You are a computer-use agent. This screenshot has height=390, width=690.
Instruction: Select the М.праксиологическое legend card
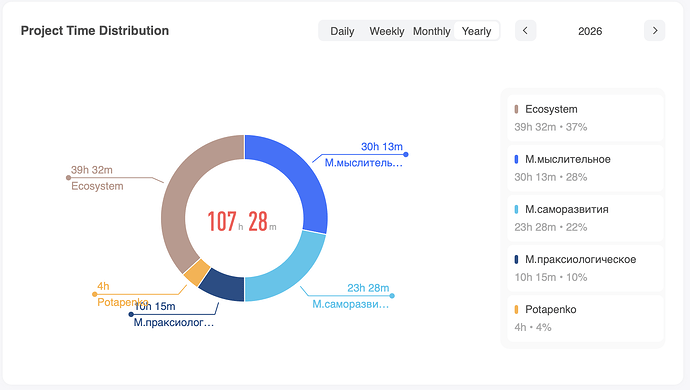(x=585, y=269)
